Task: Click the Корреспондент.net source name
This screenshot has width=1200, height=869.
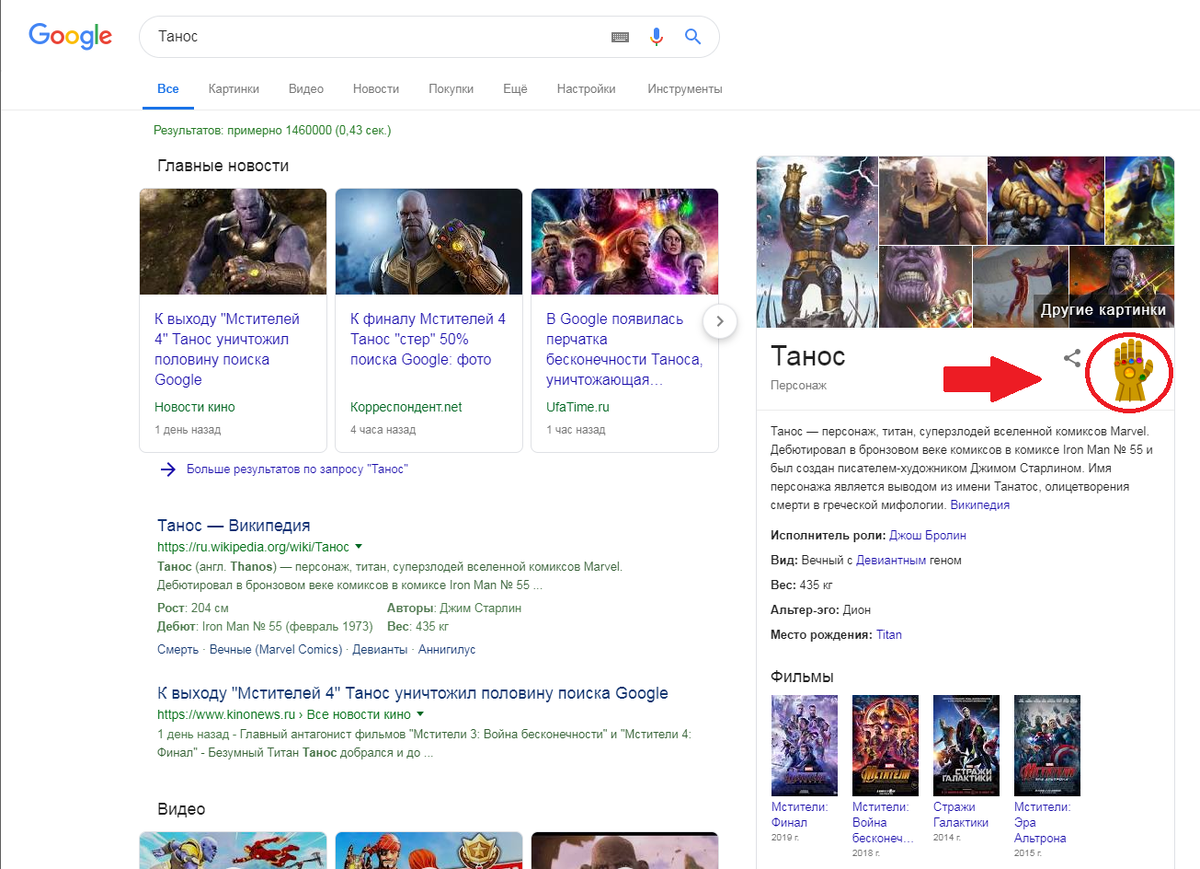Action: pyautogui.click(x=406, y=407)
